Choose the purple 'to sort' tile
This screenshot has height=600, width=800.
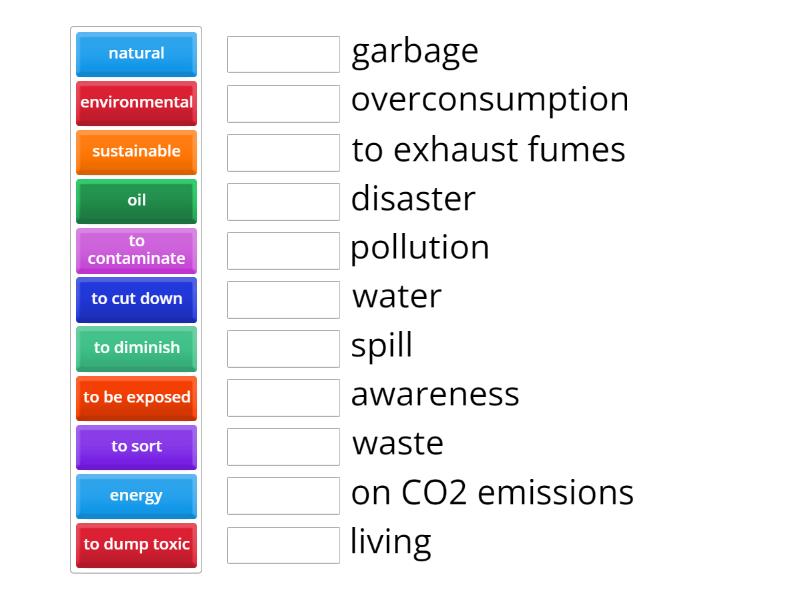[x=136, y=446]
